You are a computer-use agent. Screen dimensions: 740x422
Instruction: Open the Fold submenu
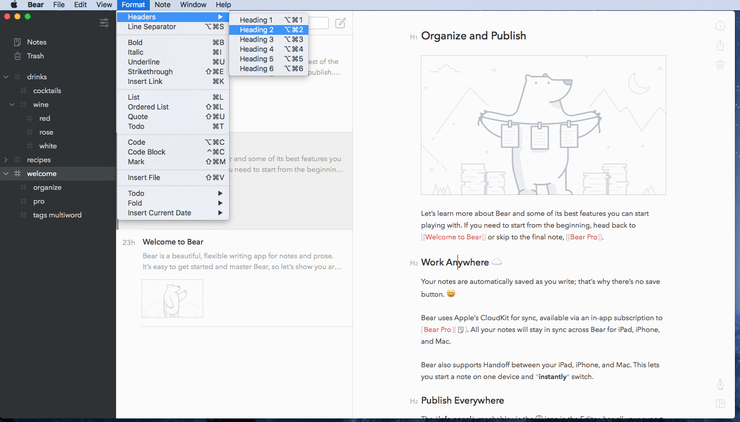point(135,203)
